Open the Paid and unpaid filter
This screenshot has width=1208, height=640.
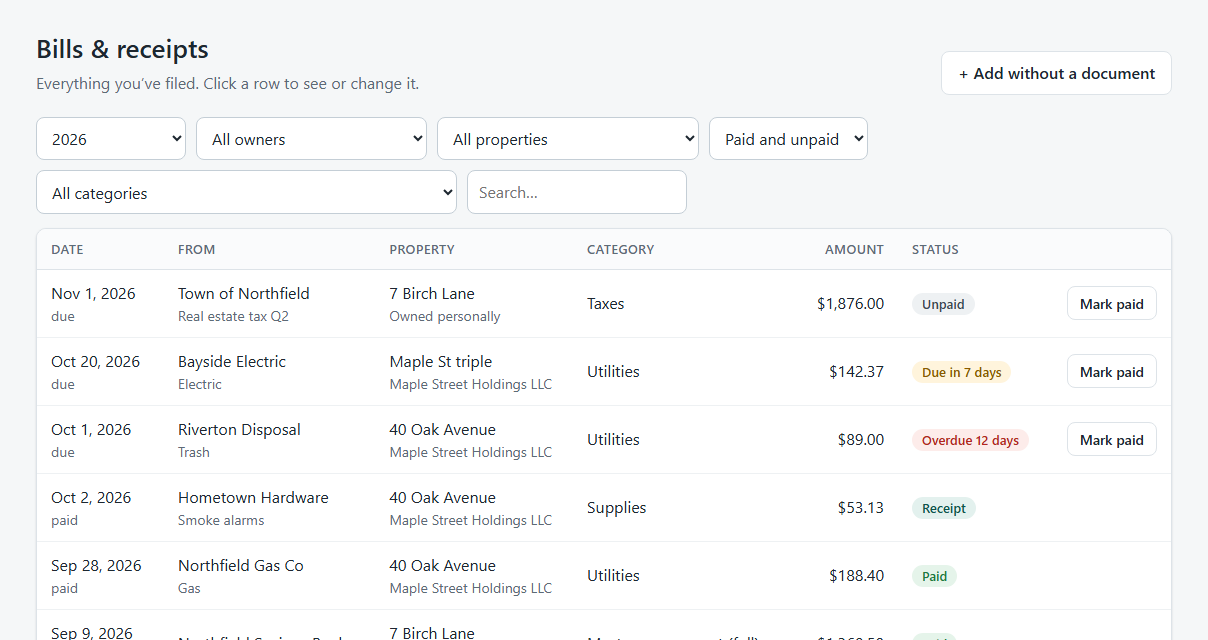coord(788,139)
